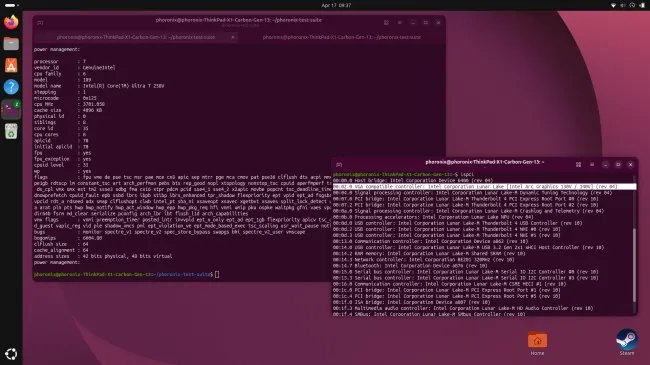This screenshot has width=650, height=365.
Task: Open the Help icon in the dock
Action: point(11,87)
